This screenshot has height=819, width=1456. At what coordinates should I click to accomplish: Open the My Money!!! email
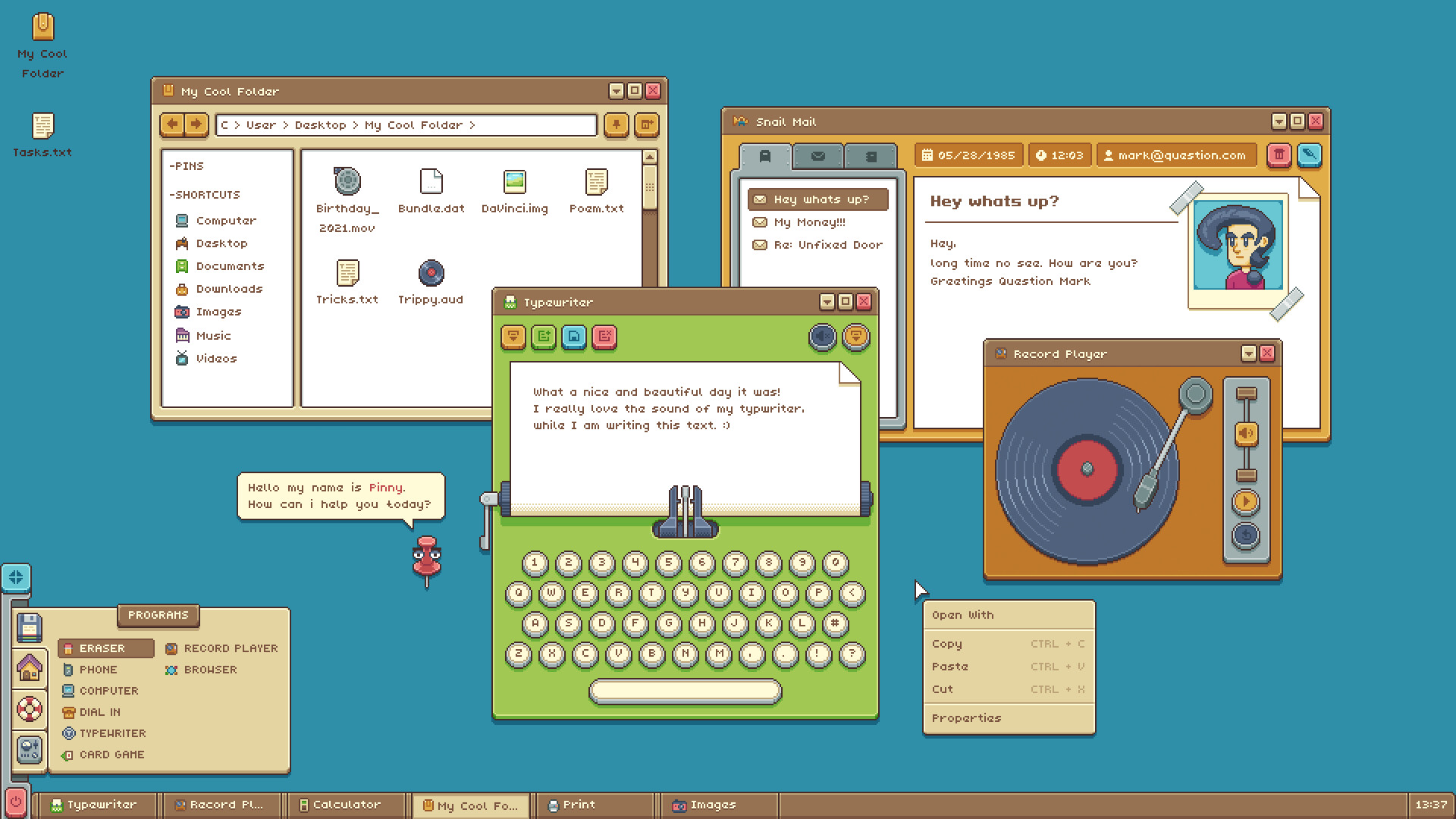coord(808,222)
